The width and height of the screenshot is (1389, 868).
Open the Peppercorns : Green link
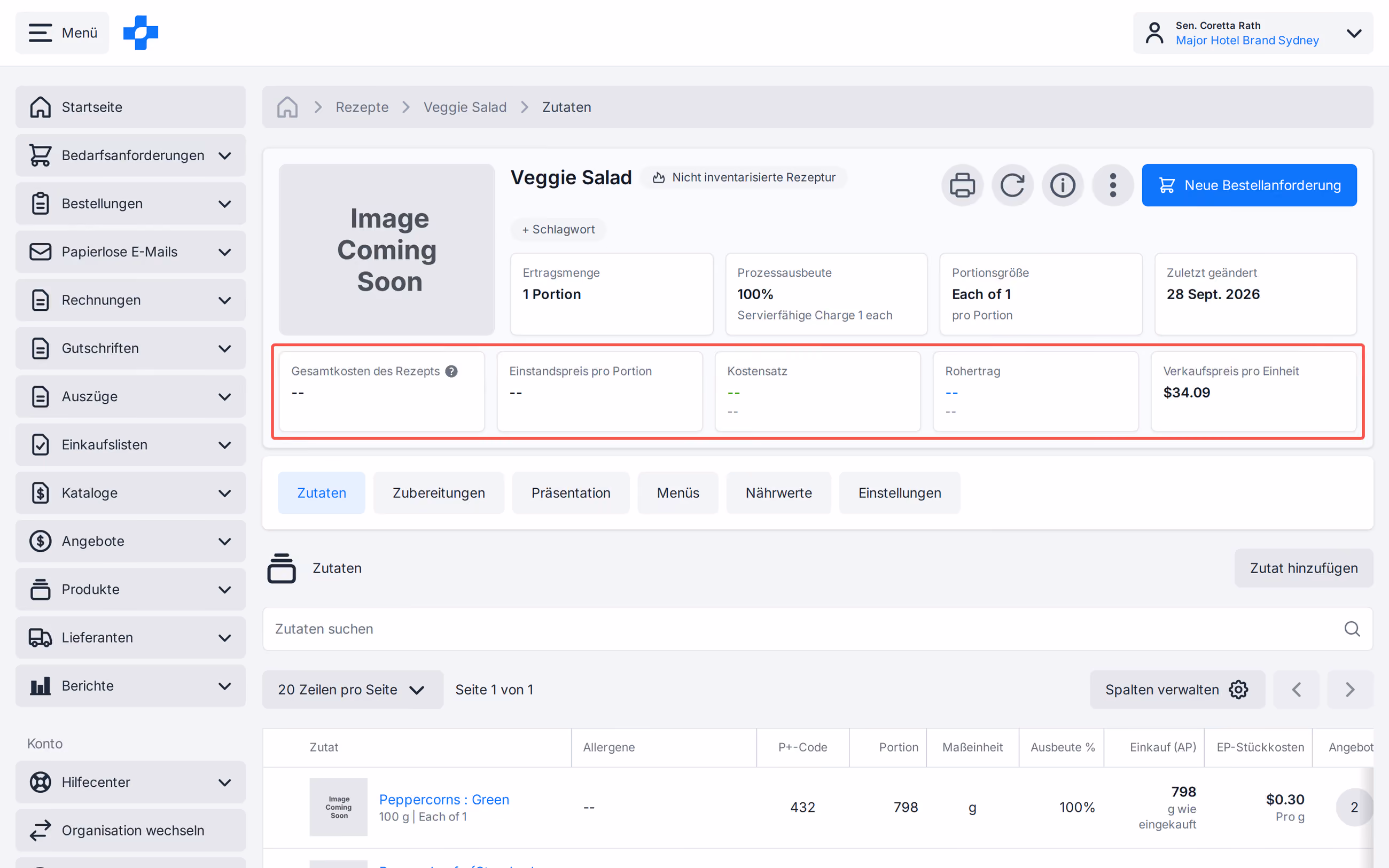click(x=443, y=800)
